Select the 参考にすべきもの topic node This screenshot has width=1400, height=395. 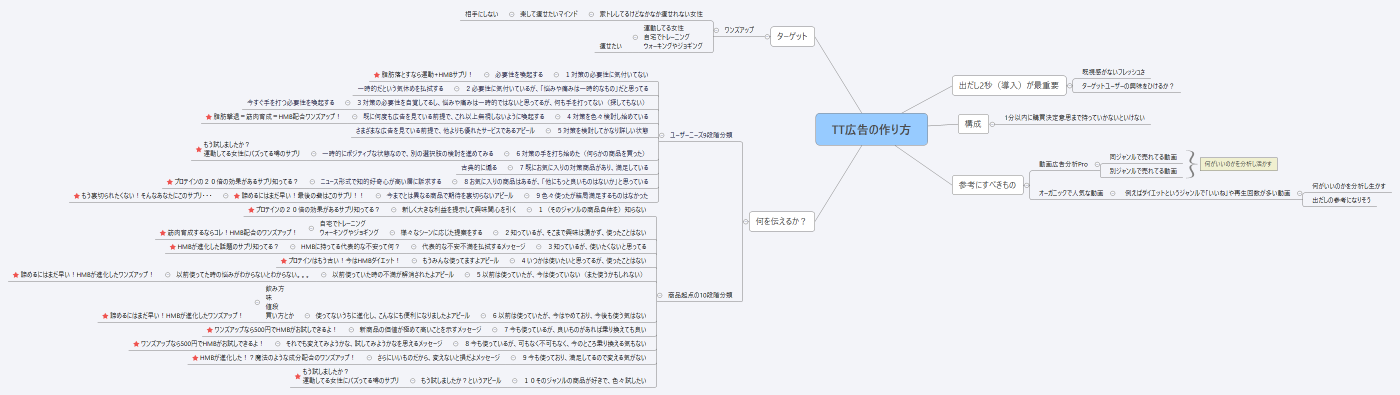point(988,184)
